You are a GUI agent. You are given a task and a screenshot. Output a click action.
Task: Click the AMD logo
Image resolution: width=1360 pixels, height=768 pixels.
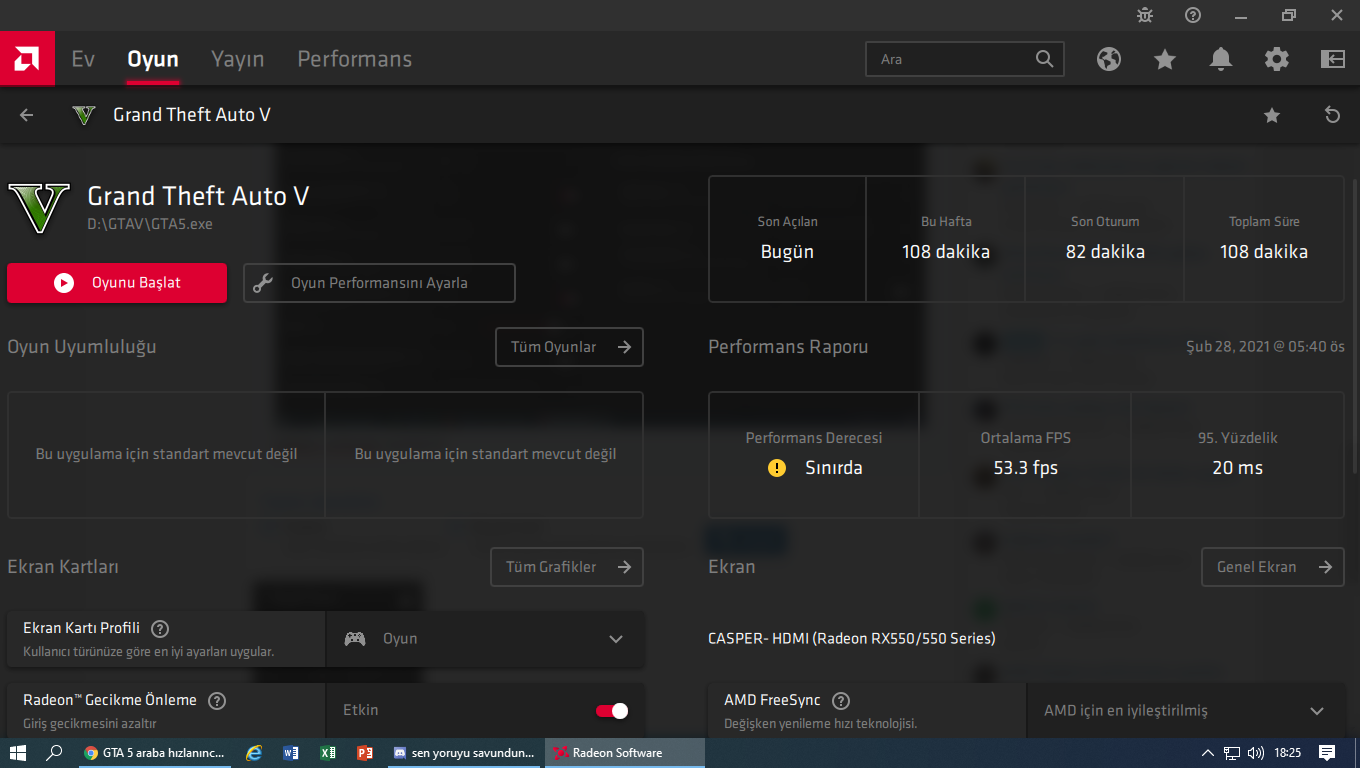27,59
